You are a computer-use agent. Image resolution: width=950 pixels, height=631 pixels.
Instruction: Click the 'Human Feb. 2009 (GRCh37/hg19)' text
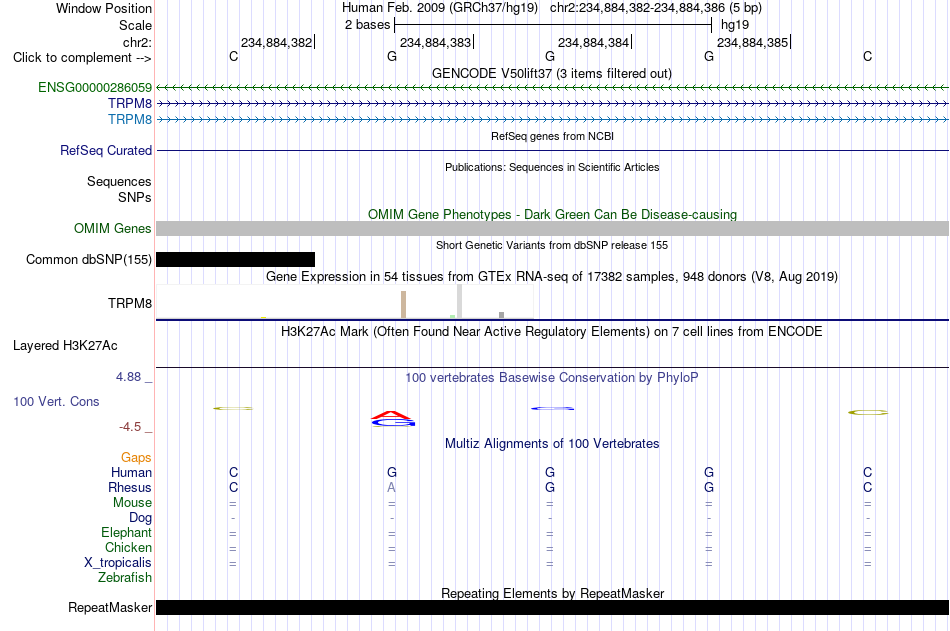click(x=440, y=8)
